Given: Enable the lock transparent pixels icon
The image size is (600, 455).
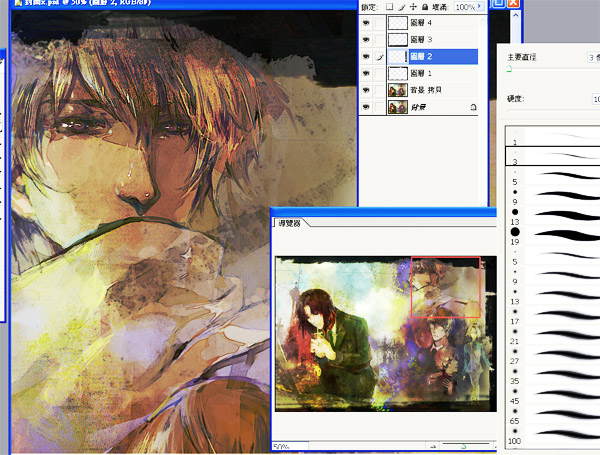Looking at the screenshot, I should click(x=390, y=7).
